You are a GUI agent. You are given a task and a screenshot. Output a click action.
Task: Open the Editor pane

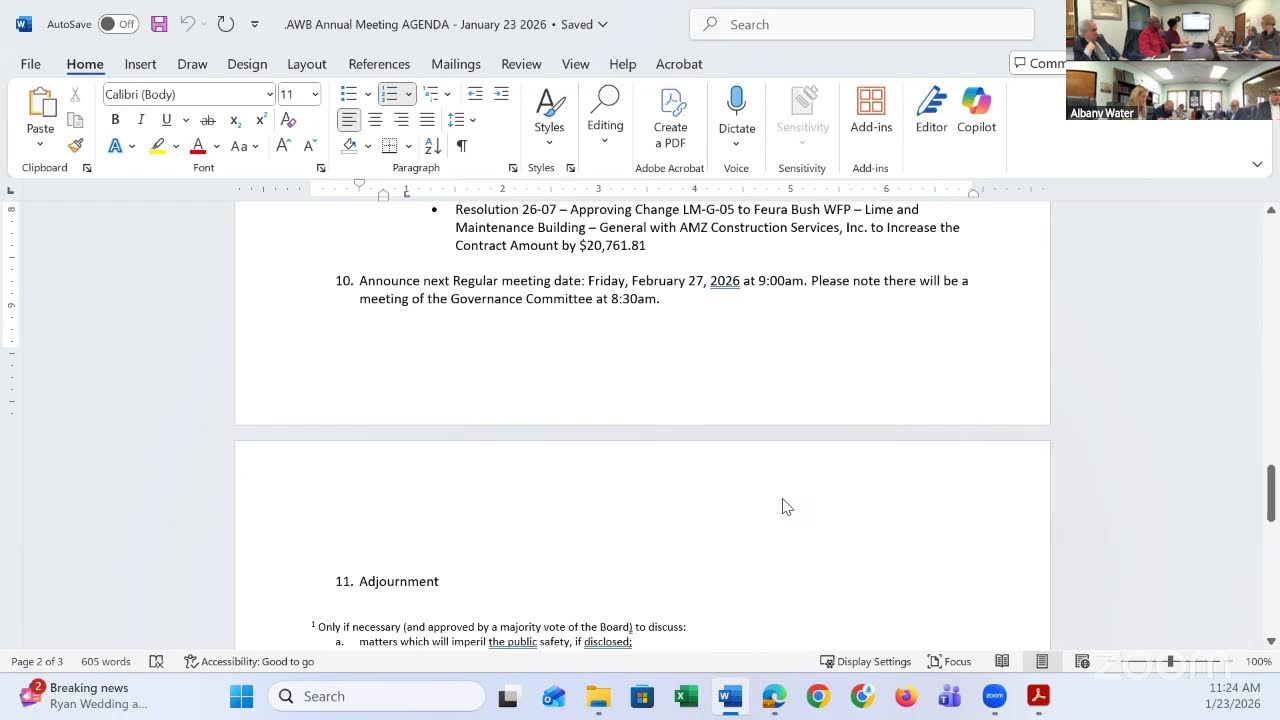(x=931, y=110)
